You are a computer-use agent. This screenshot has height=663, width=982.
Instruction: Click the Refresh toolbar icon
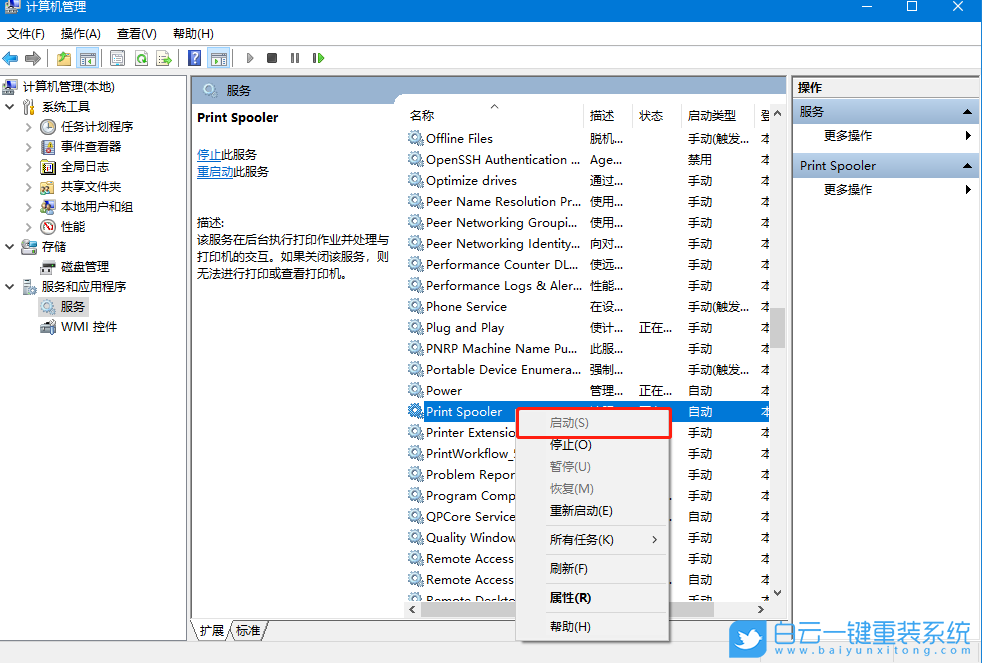click(141, 58)
